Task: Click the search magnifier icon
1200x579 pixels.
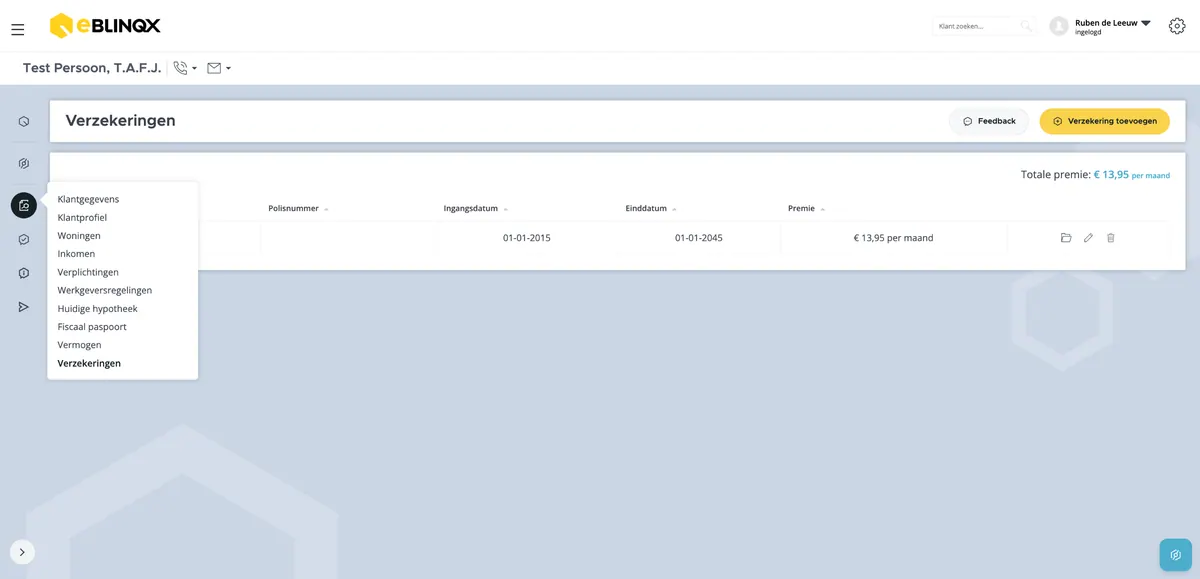Action: [1025, 26]
